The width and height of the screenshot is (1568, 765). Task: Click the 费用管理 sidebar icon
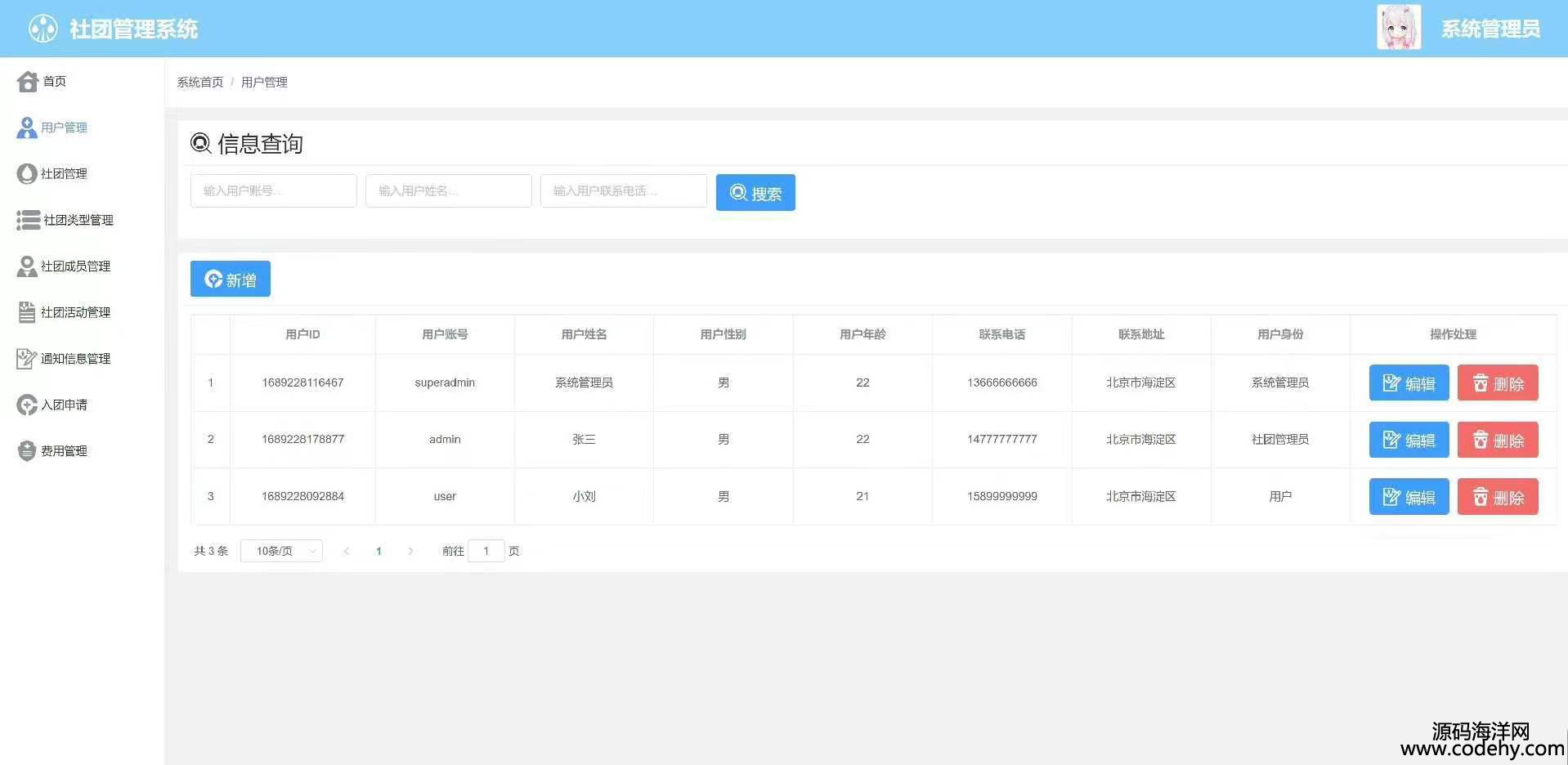[27, 451]
